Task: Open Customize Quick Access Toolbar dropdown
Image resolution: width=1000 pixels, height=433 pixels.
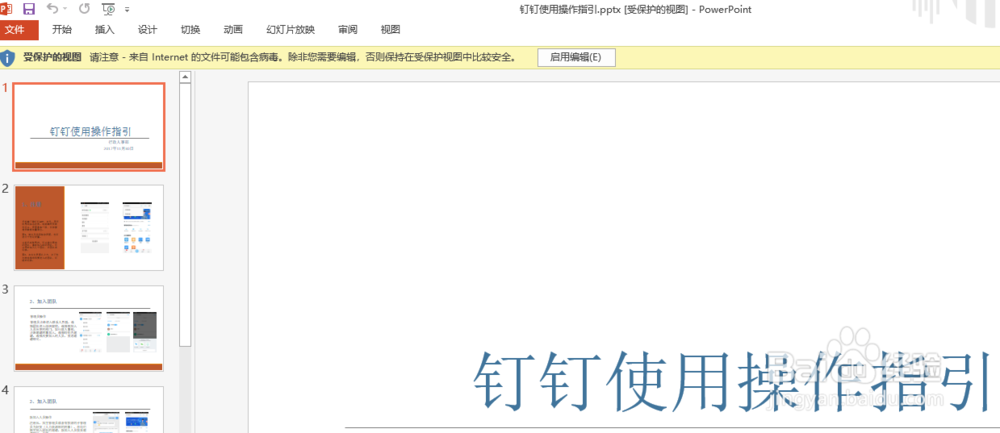Action: (127, 10)
